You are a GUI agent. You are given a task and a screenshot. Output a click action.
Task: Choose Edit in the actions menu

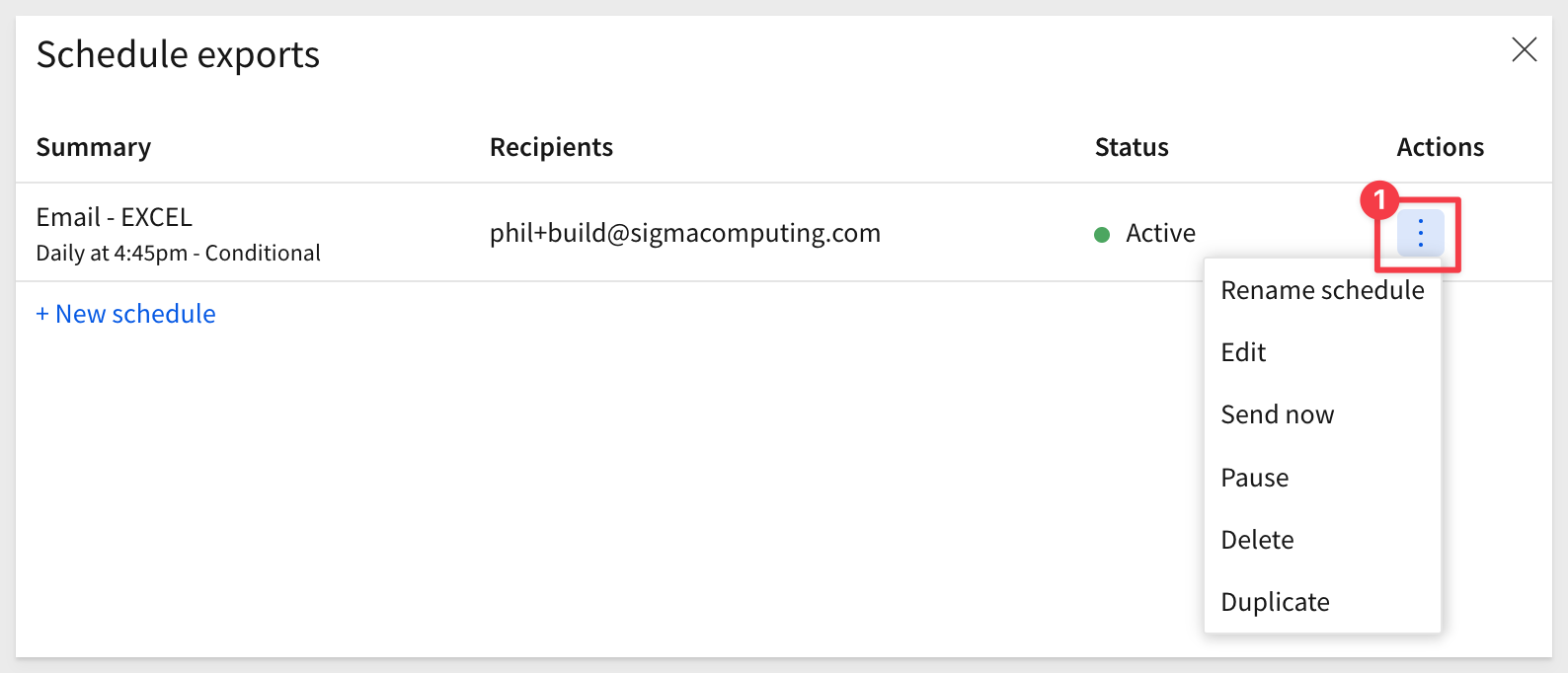point(1322,352)
